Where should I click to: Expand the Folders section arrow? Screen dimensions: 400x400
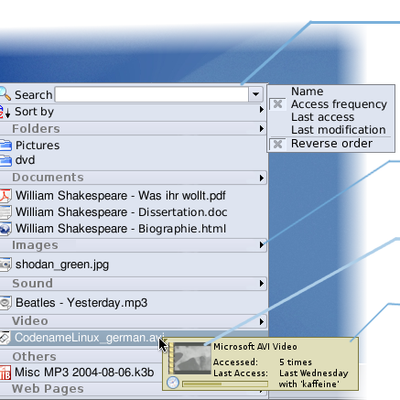(x=262, y=129)
